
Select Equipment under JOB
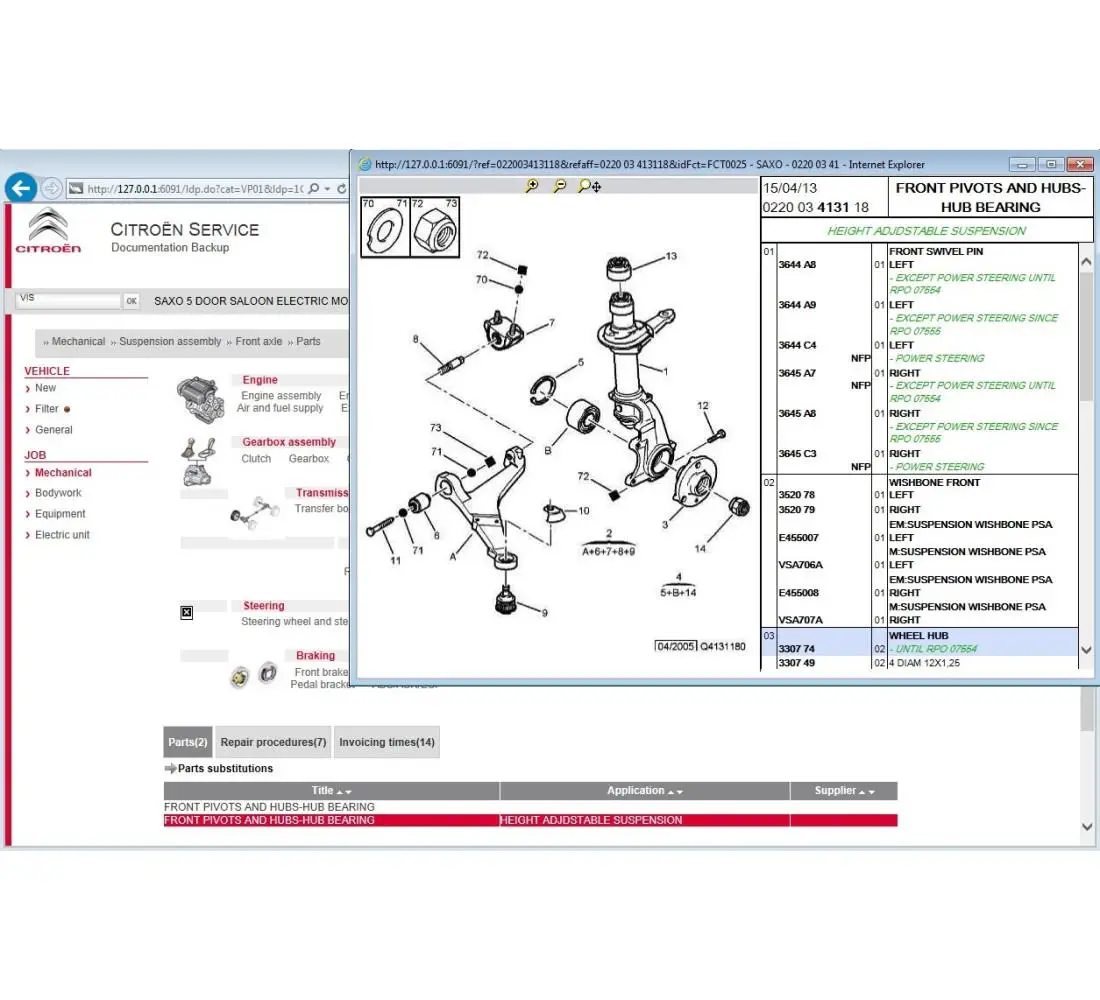[x=60, y=514]
